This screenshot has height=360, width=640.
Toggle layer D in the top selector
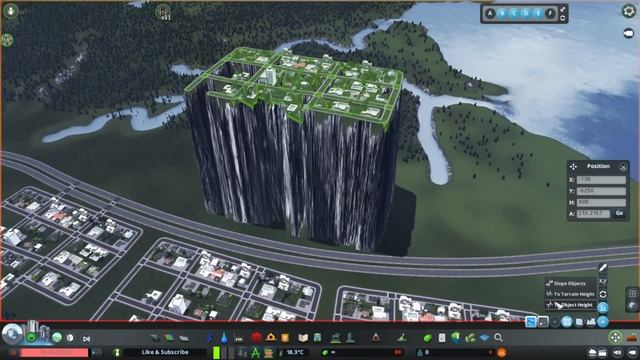point(526,13)
